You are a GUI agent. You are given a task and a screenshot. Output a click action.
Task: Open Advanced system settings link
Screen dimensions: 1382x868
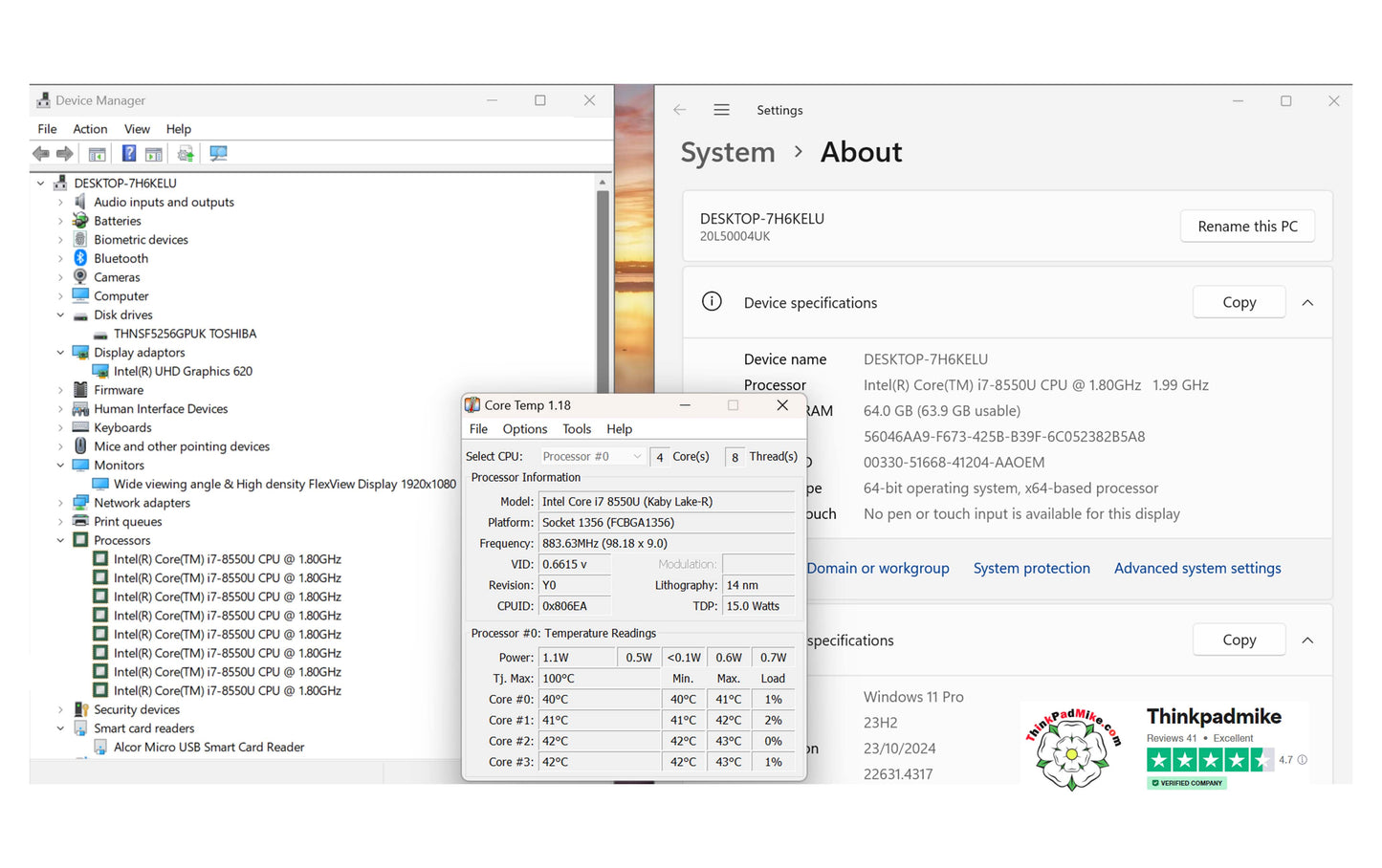[x=1197, y=568]
